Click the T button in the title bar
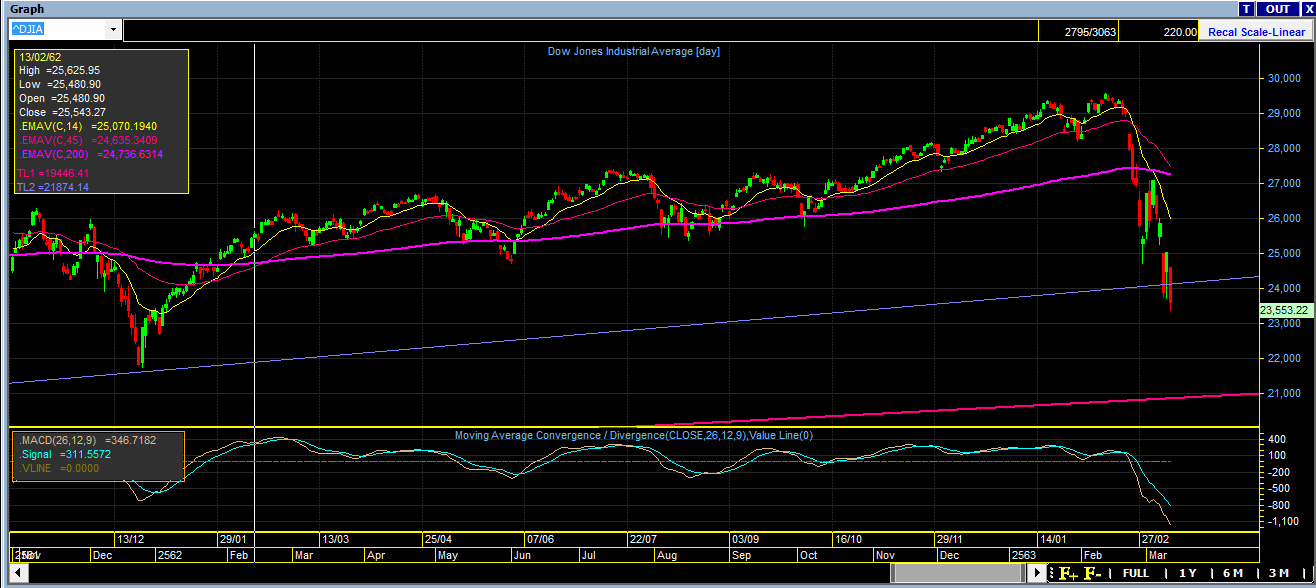The image size is (1316, 588). 1246,9
